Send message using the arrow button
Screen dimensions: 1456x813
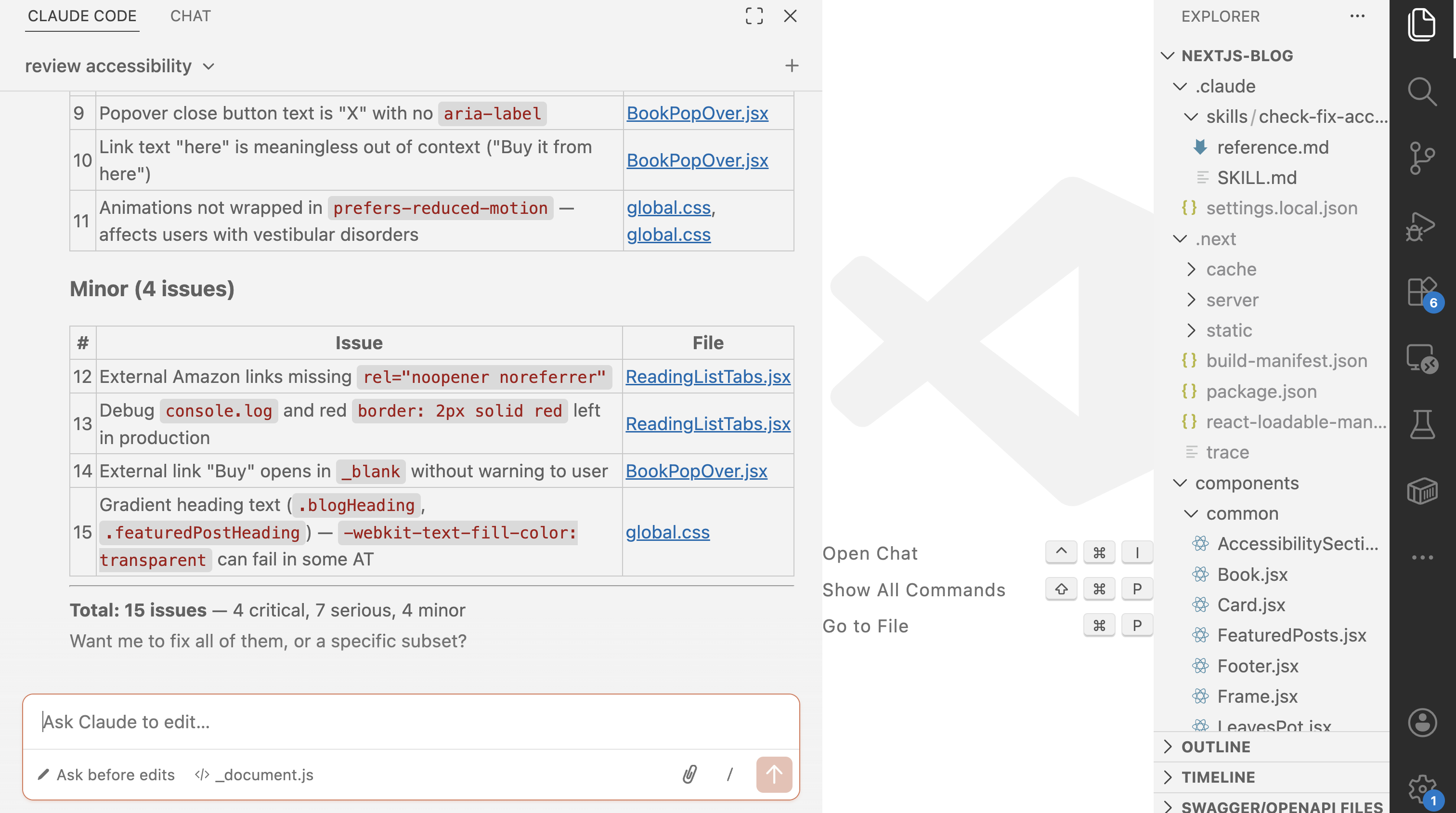[x=774, y=774]
